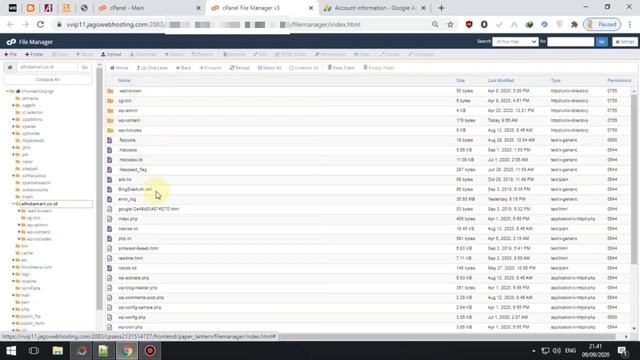
Task: Open the HTML Editor tool
Action: 291,54
